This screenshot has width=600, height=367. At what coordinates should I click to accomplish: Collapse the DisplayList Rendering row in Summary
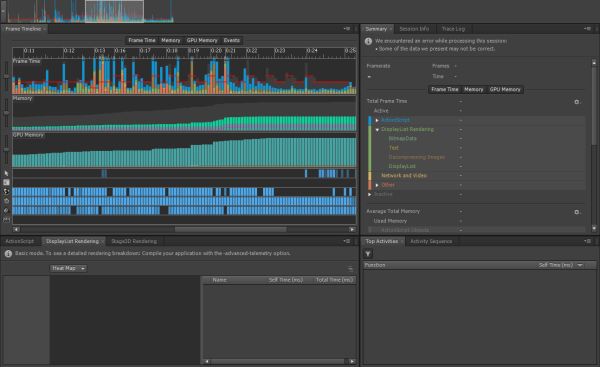pos(377,130)
